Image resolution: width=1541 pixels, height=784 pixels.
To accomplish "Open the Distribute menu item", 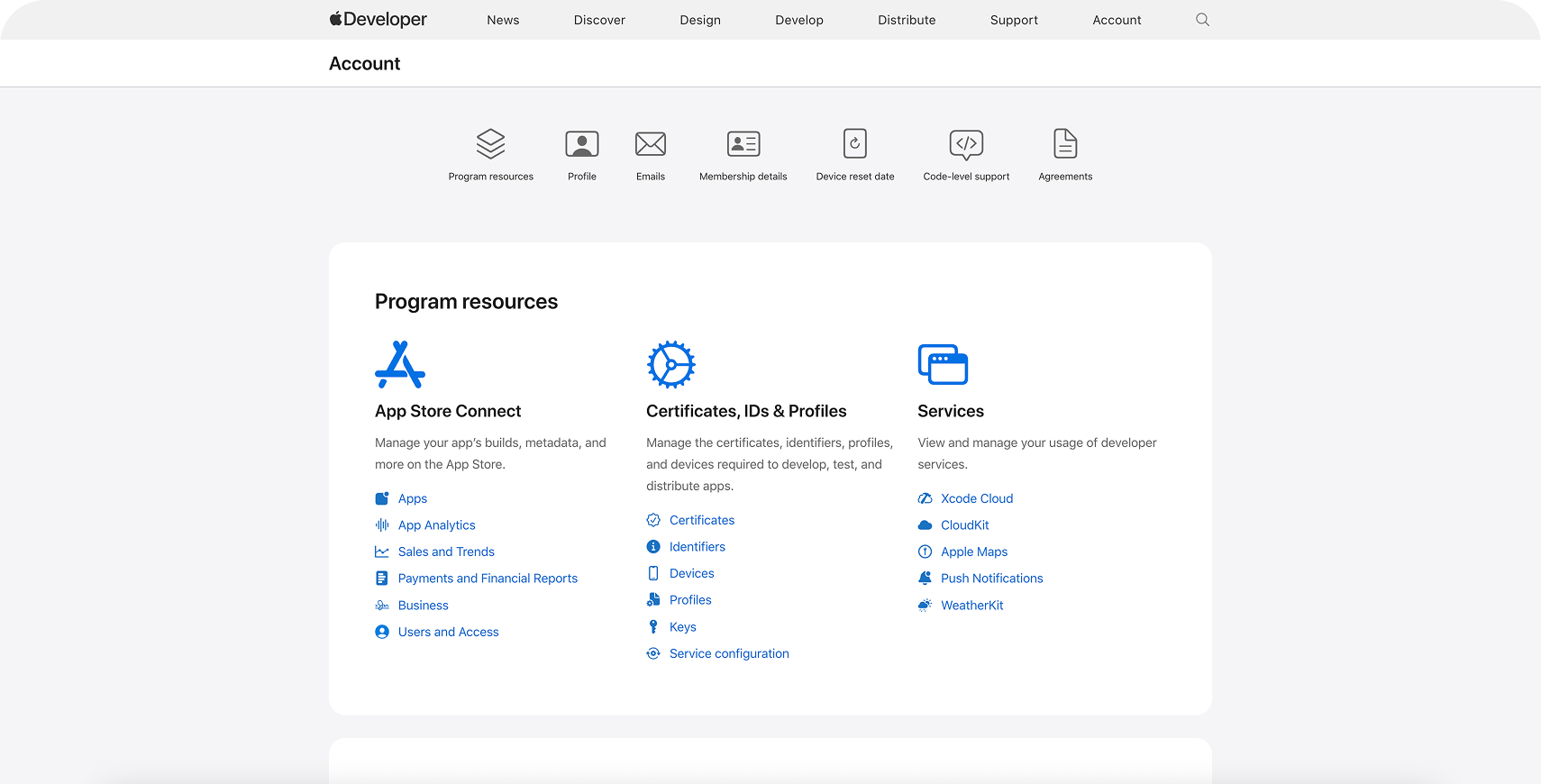I will (907, 20).
